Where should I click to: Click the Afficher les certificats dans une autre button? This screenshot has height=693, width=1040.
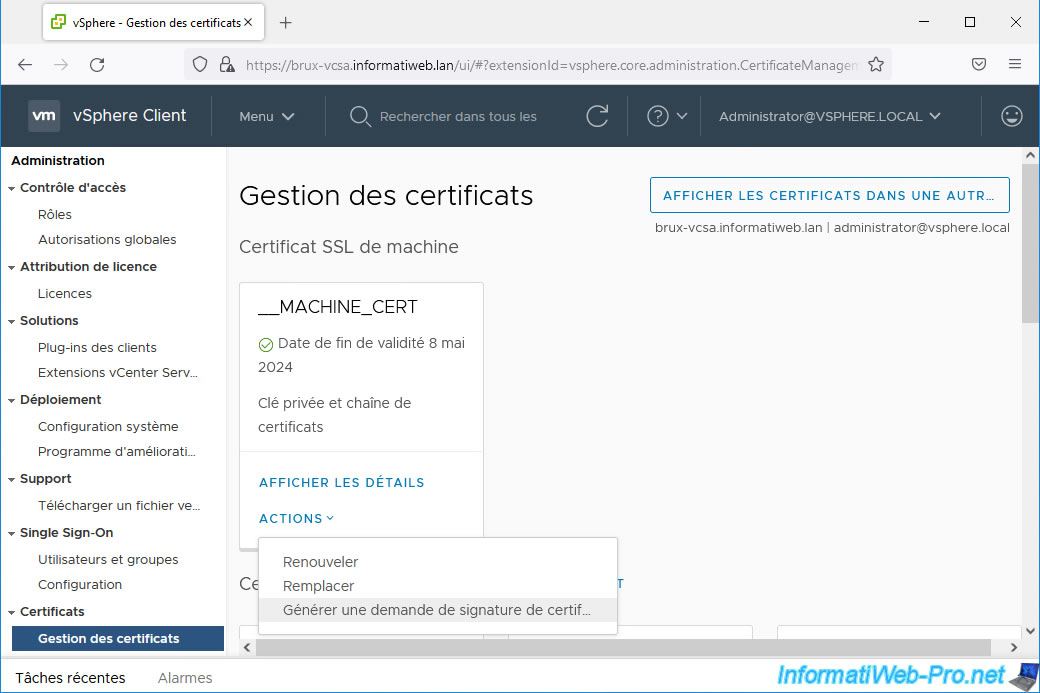[829, 195]
